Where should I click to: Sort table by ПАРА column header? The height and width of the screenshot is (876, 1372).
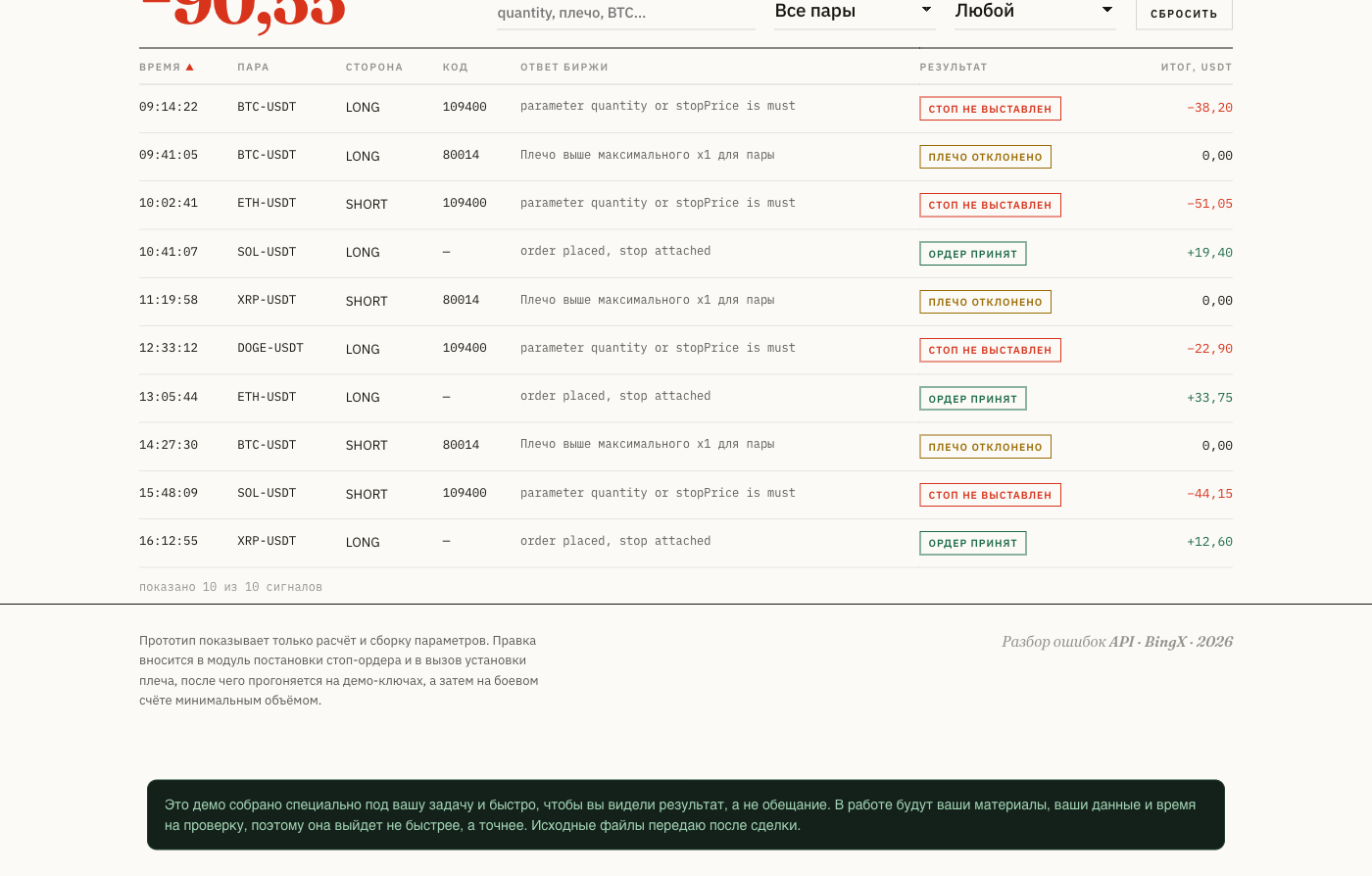click(x=253, y=68)
